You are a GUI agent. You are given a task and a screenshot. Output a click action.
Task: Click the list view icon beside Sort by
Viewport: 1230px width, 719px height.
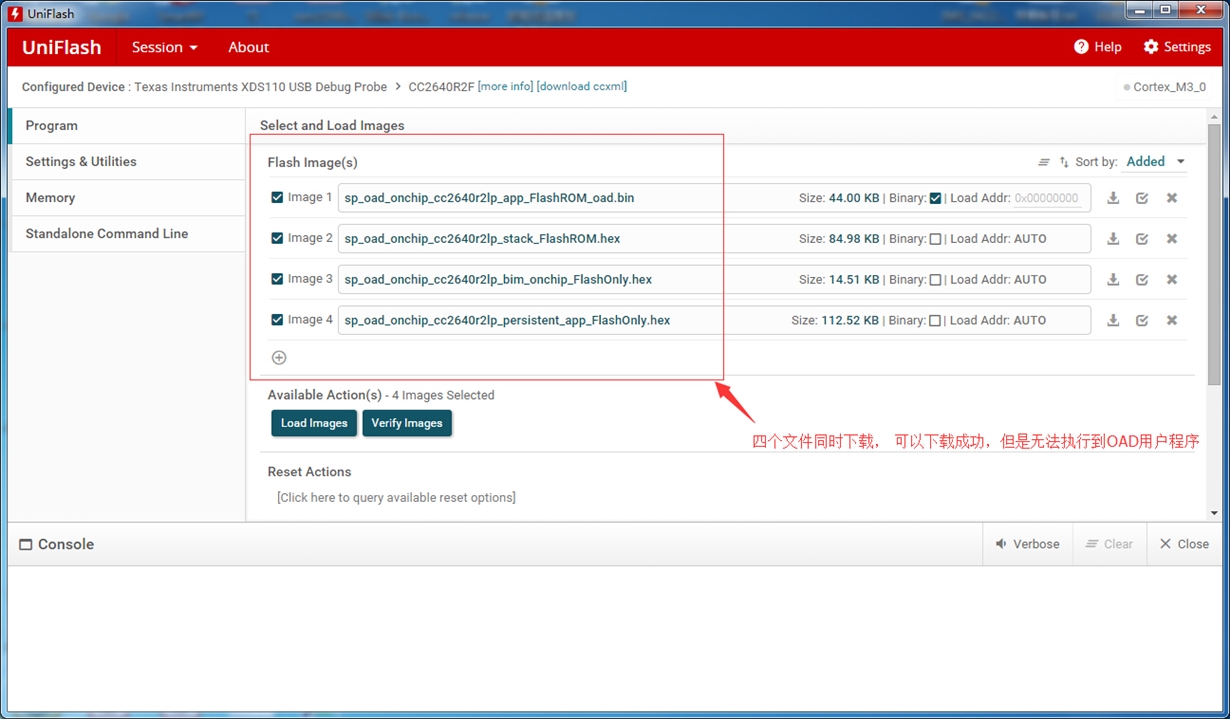click(1044, 162)
